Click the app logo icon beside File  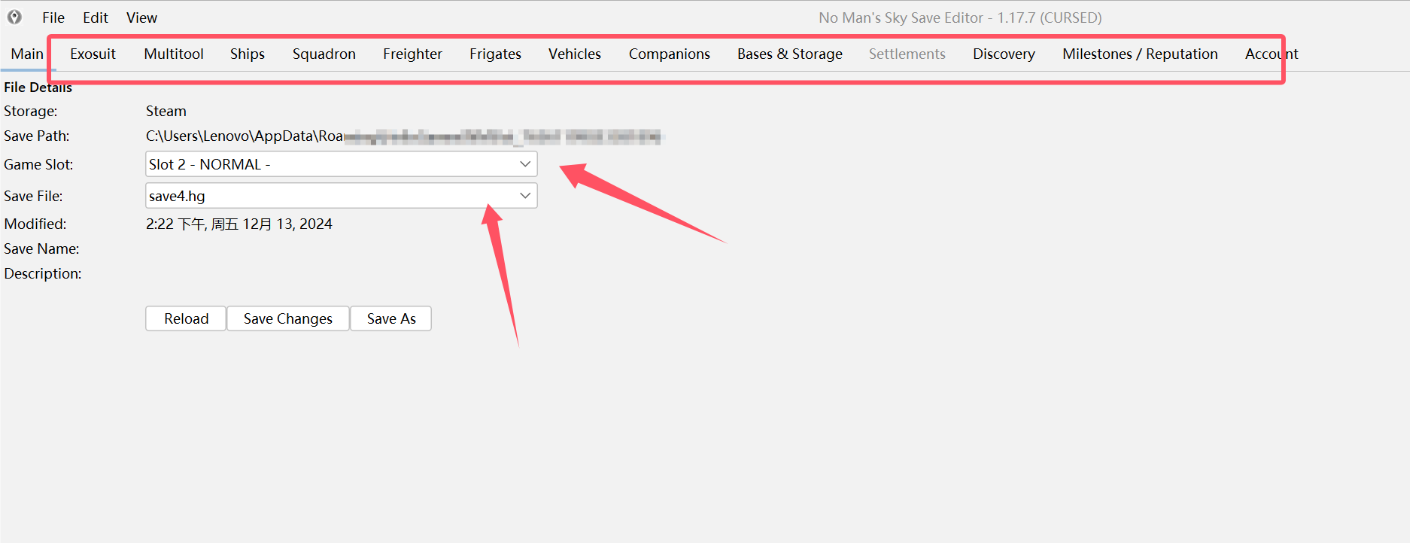pyautogui.click(x=14, y=17)
